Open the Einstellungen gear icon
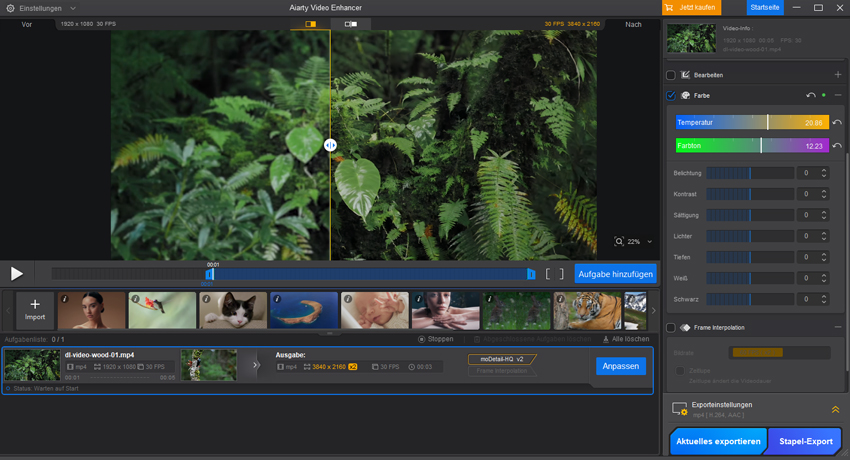 tap(10, 8)
